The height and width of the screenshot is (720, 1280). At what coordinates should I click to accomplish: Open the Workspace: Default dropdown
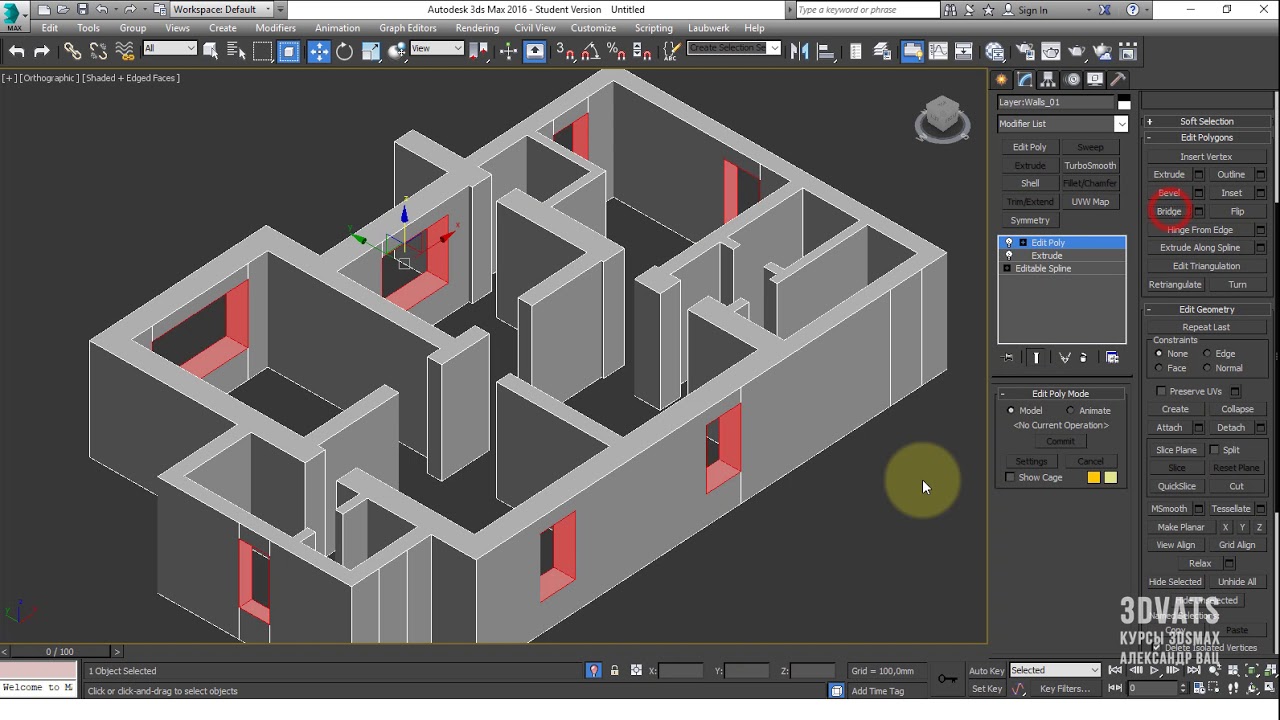pyautogui.click(x=221, y=10)
